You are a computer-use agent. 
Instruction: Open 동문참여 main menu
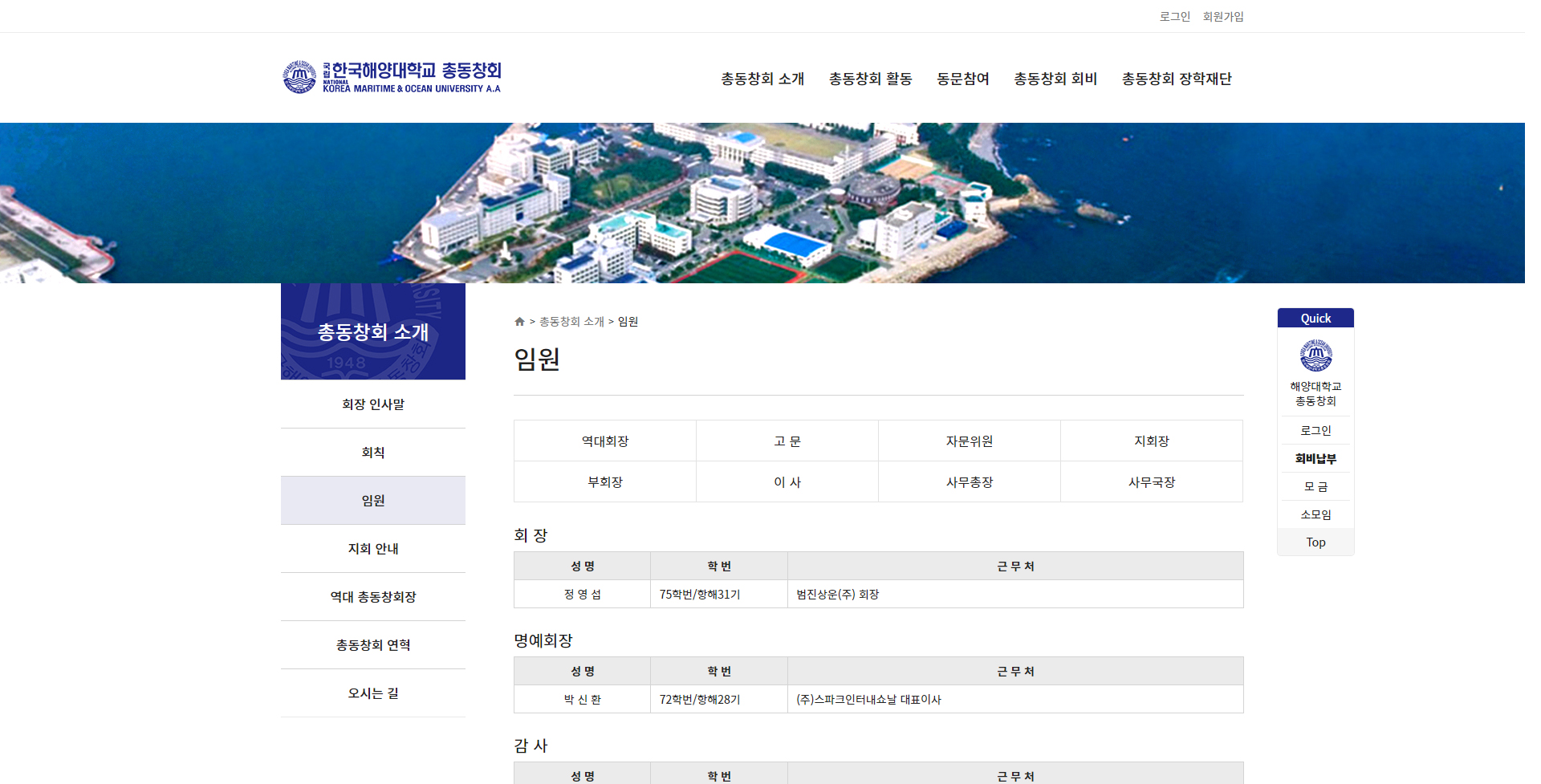click(x=963, y=79)
